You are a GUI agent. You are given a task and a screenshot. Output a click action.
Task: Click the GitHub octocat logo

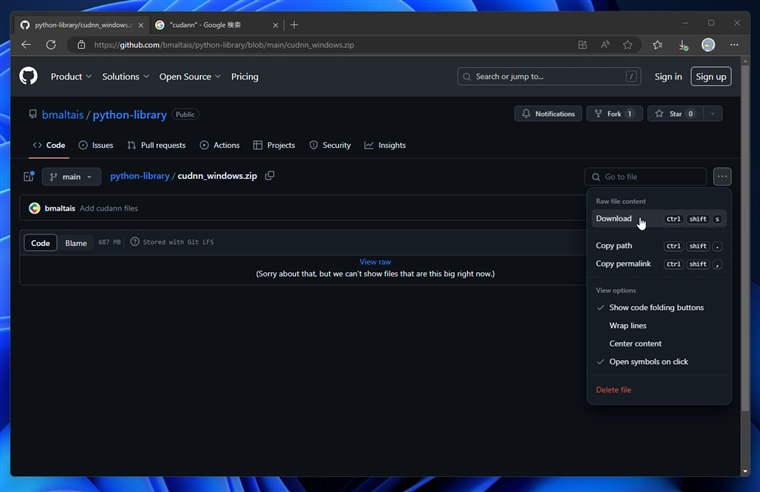28,76
